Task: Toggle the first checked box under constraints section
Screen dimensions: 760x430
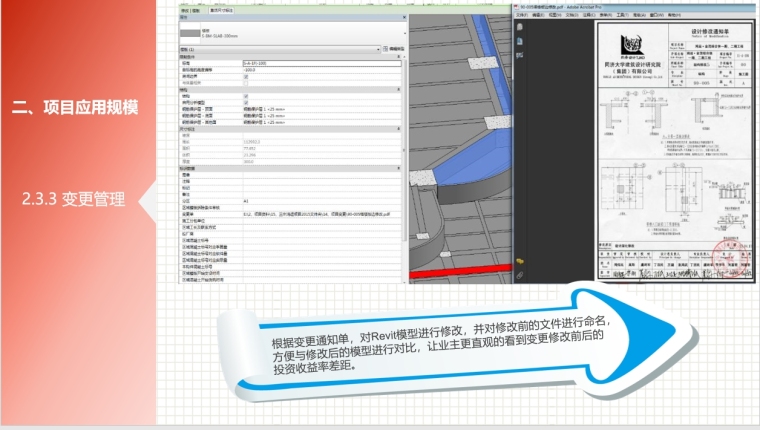Action: point(247,76)
